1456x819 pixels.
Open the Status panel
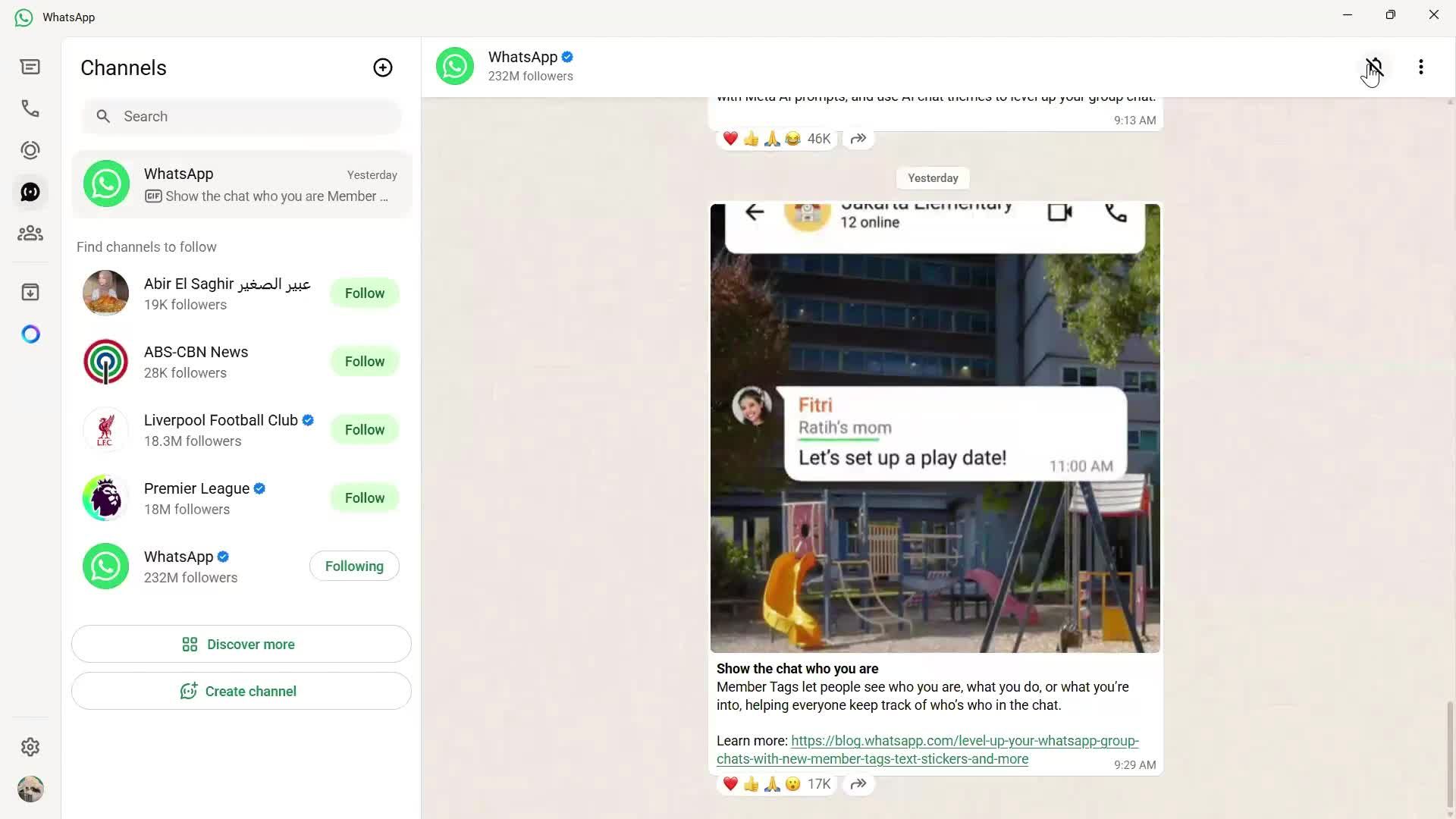pos(30,150)
